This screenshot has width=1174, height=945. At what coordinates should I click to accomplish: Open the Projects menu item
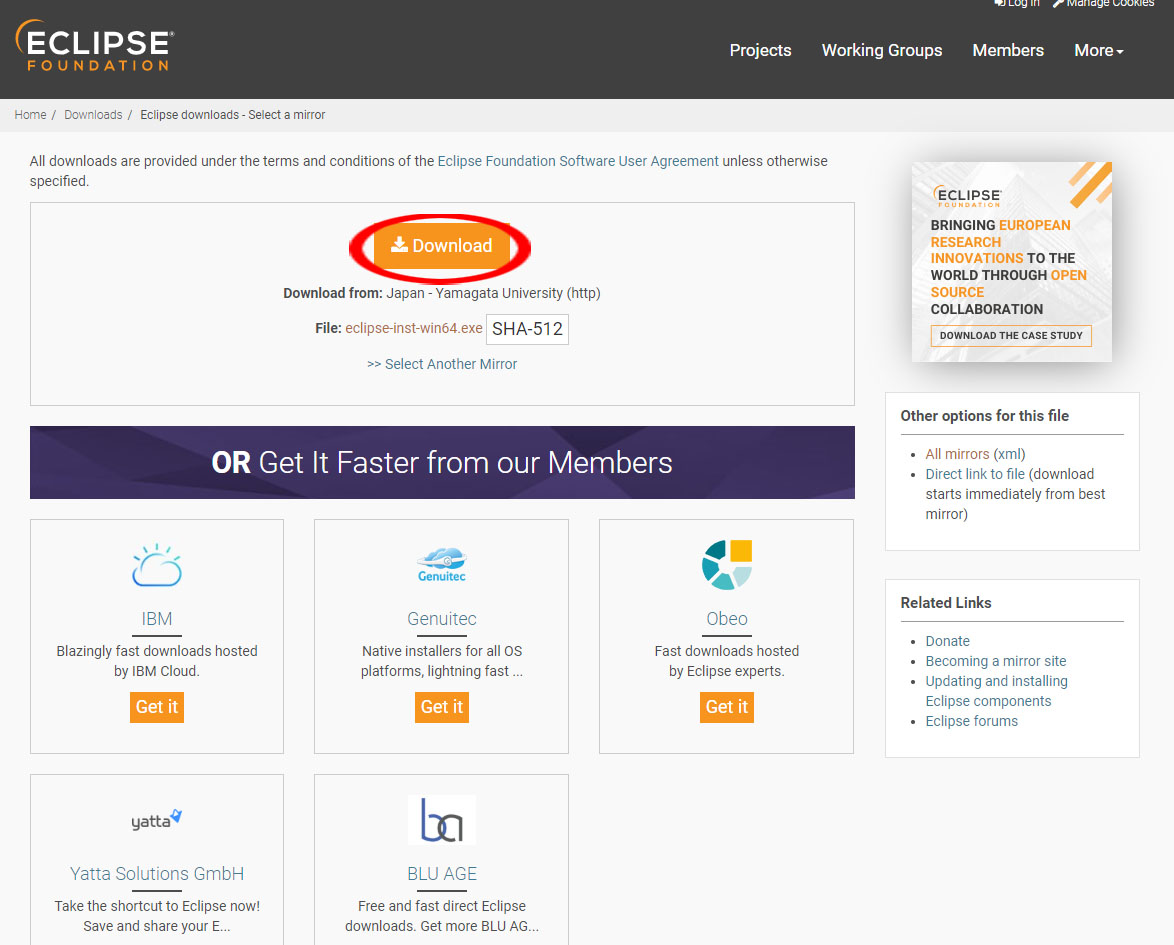click(760, 50)
